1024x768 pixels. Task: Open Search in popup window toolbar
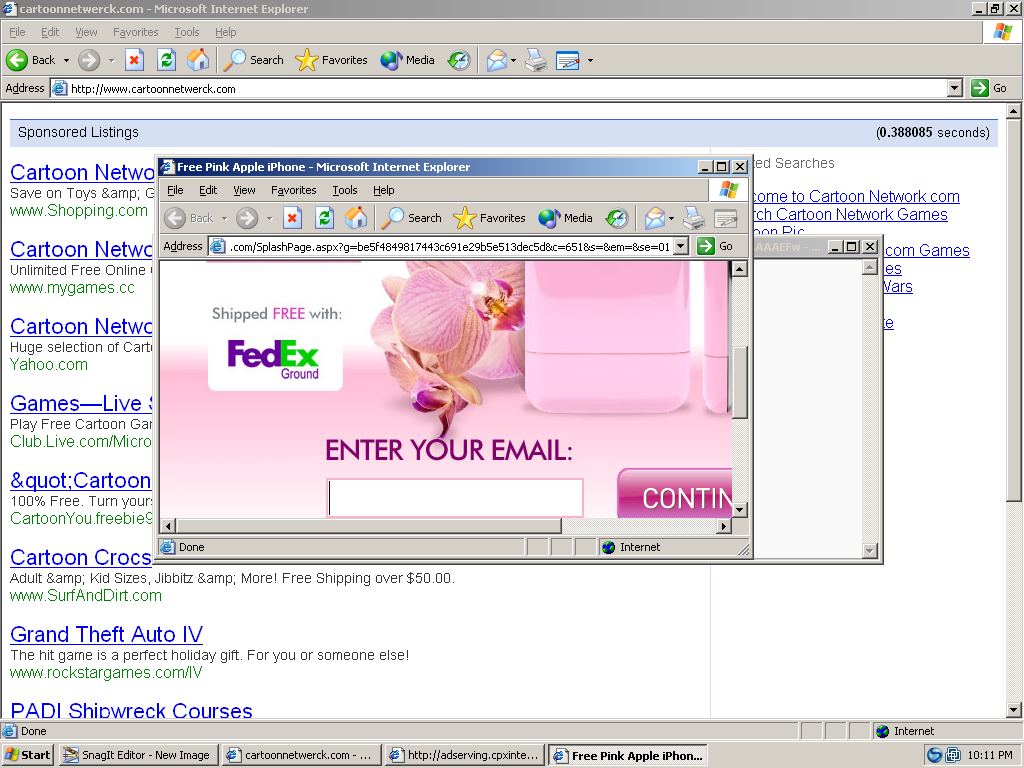pyautogui.click(x=411, y=218)
